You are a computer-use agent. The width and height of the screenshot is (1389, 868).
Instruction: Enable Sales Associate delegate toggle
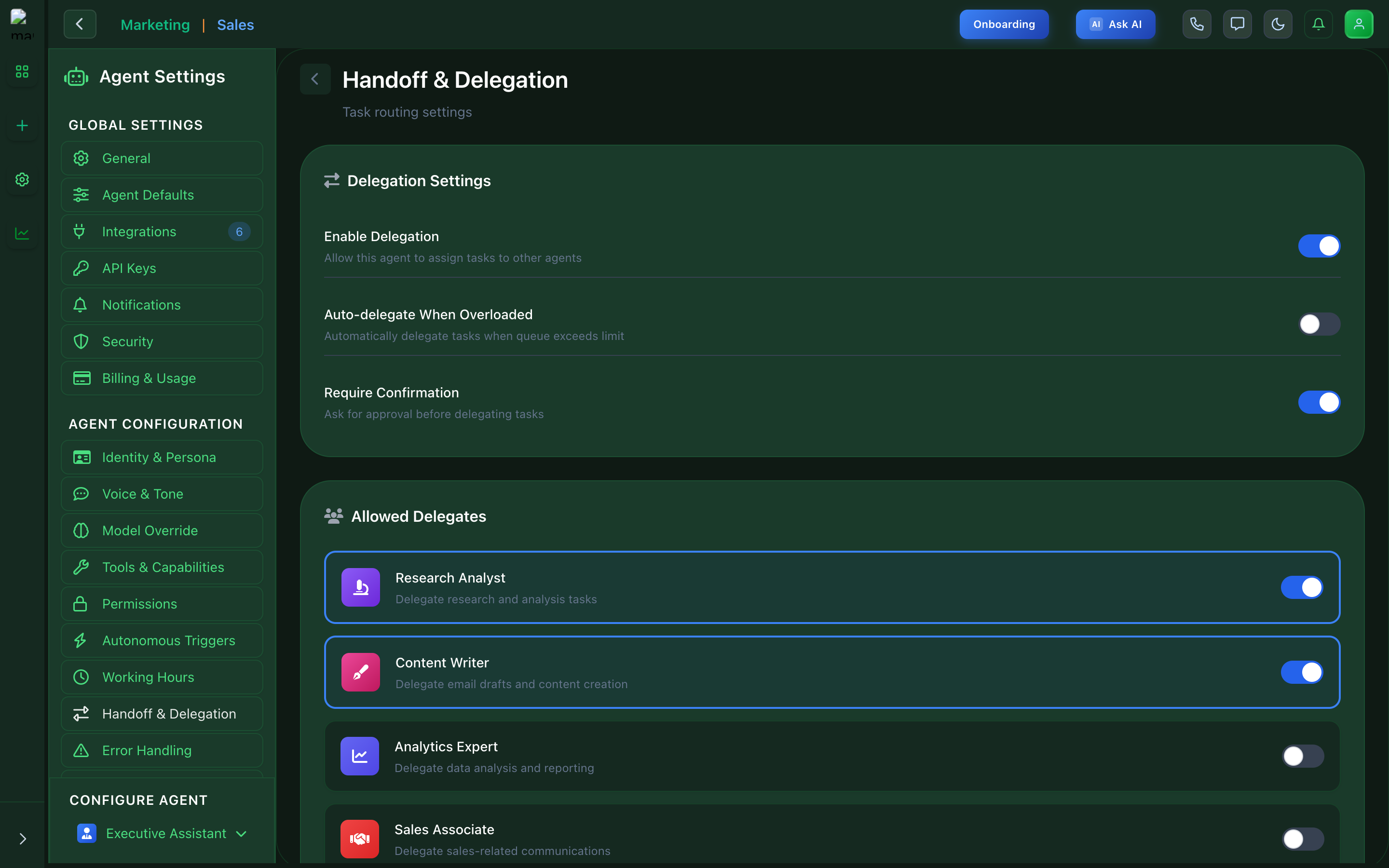point(1303,839)
